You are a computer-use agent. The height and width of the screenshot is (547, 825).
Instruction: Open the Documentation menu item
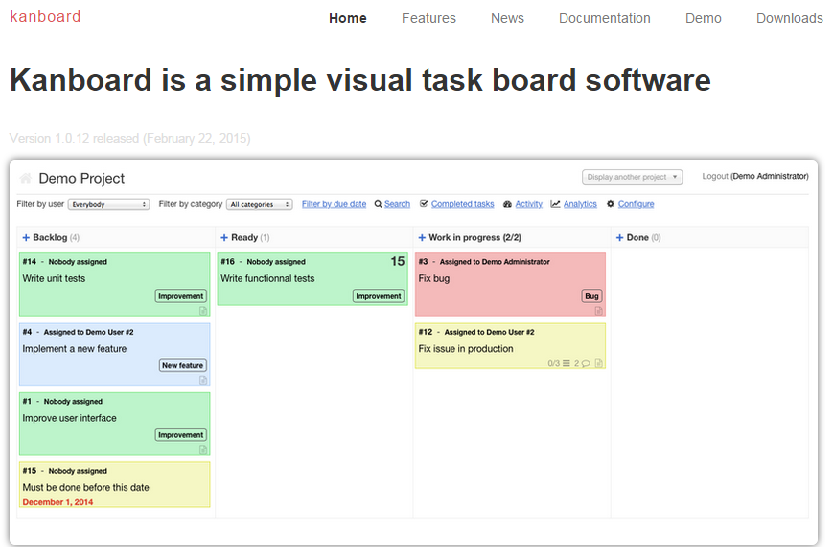coord(605,18)
